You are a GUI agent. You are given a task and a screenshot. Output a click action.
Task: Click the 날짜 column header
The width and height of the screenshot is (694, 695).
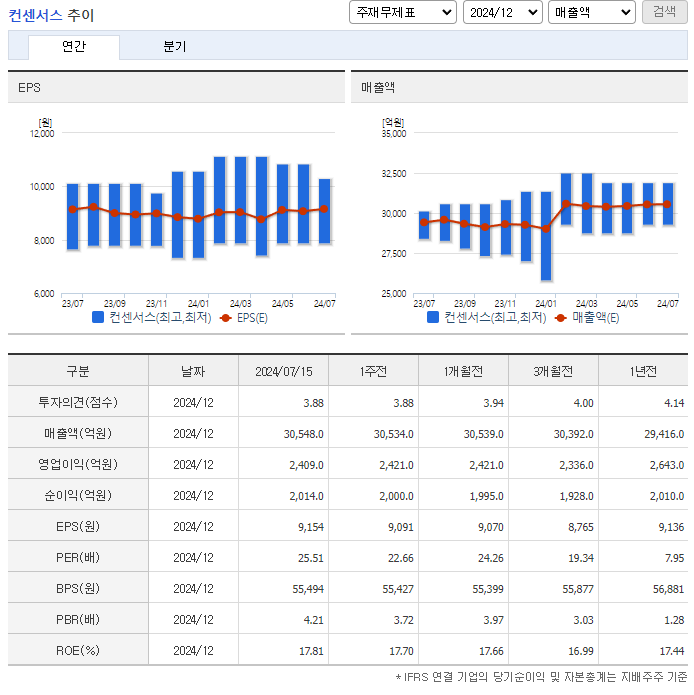click(x=193, y=371)
